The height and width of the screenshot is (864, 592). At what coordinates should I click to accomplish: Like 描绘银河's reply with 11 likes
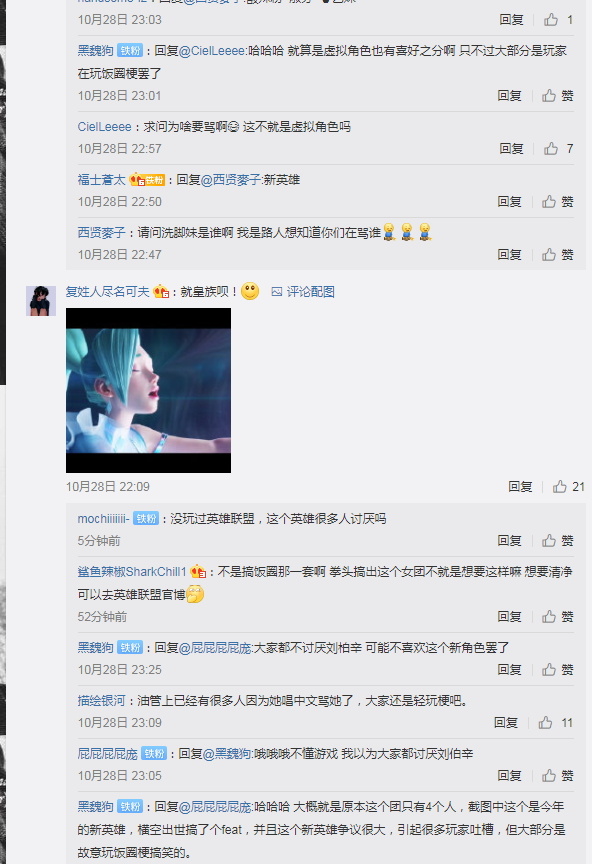(x=555, y=722)
